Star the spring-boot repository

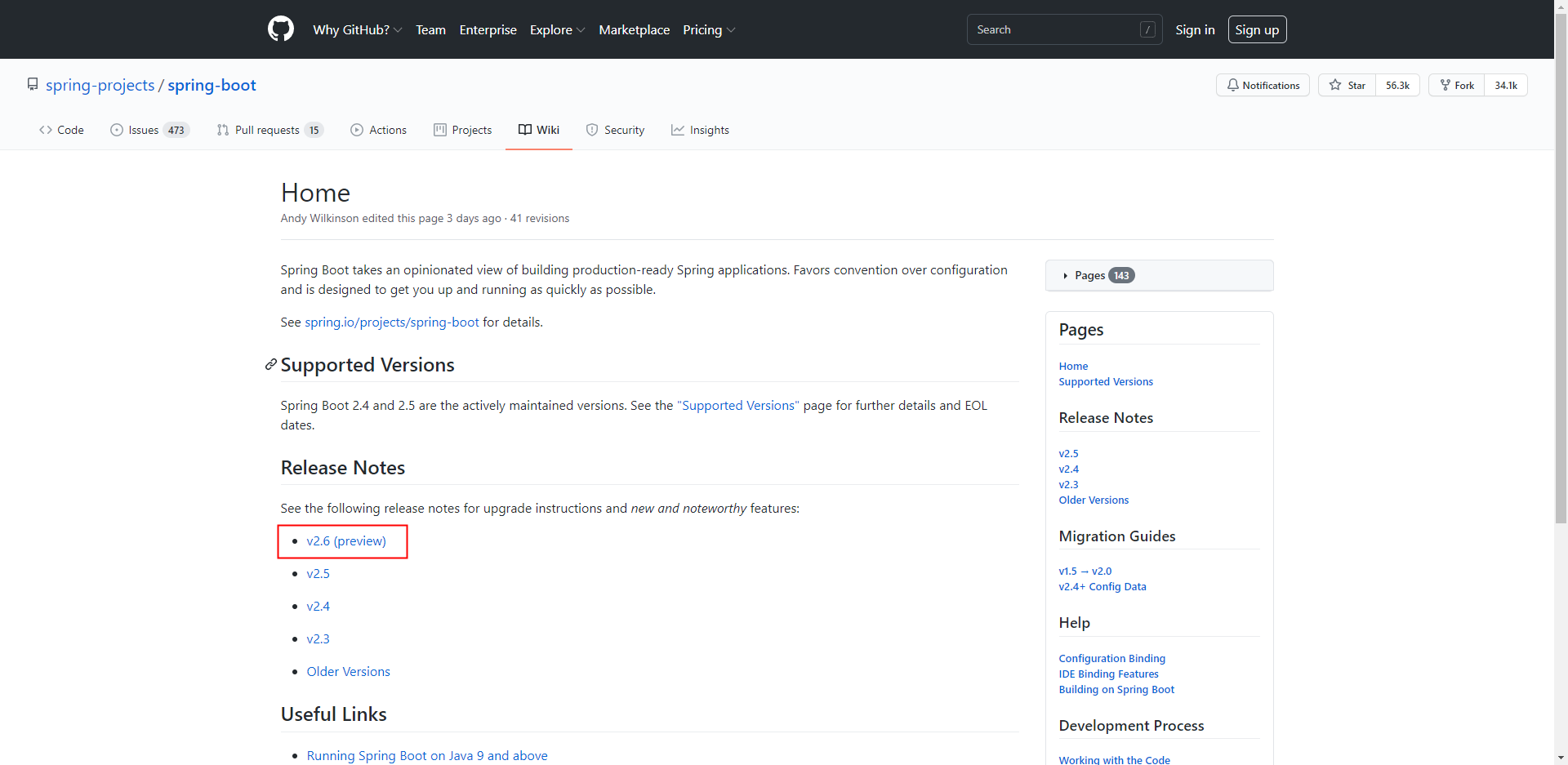tap(1347, 85)
